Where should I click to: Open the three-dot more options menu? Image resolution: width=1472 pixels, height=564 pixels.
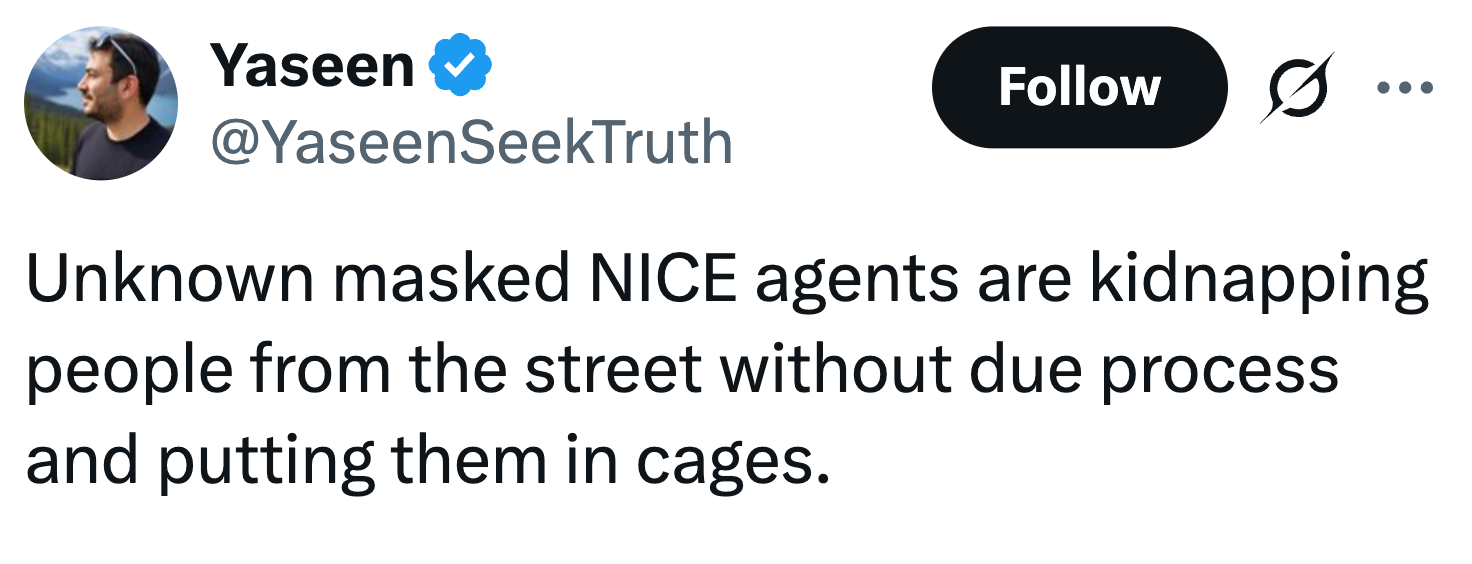(1404, 87)
